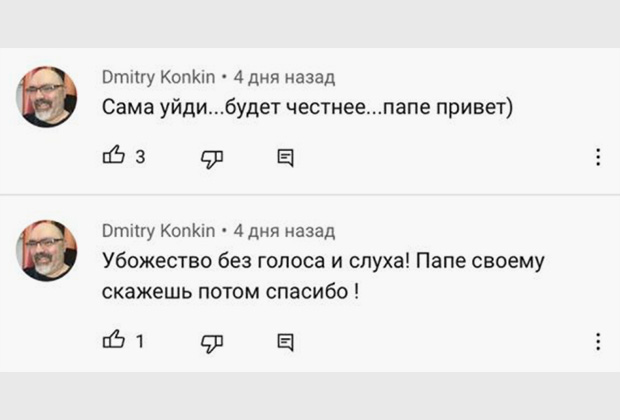The image size is (620, 420).
Task: Click the like count '1'
Action: (x=140, y=342)
